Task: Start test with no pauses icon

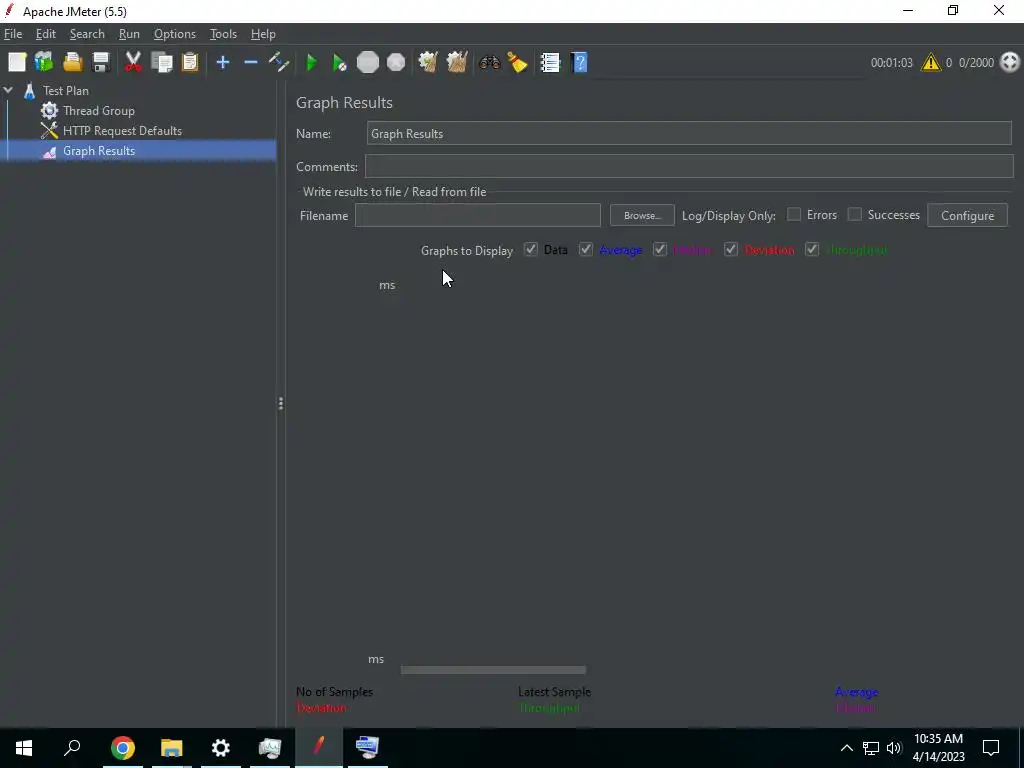Action: (339, 63)
